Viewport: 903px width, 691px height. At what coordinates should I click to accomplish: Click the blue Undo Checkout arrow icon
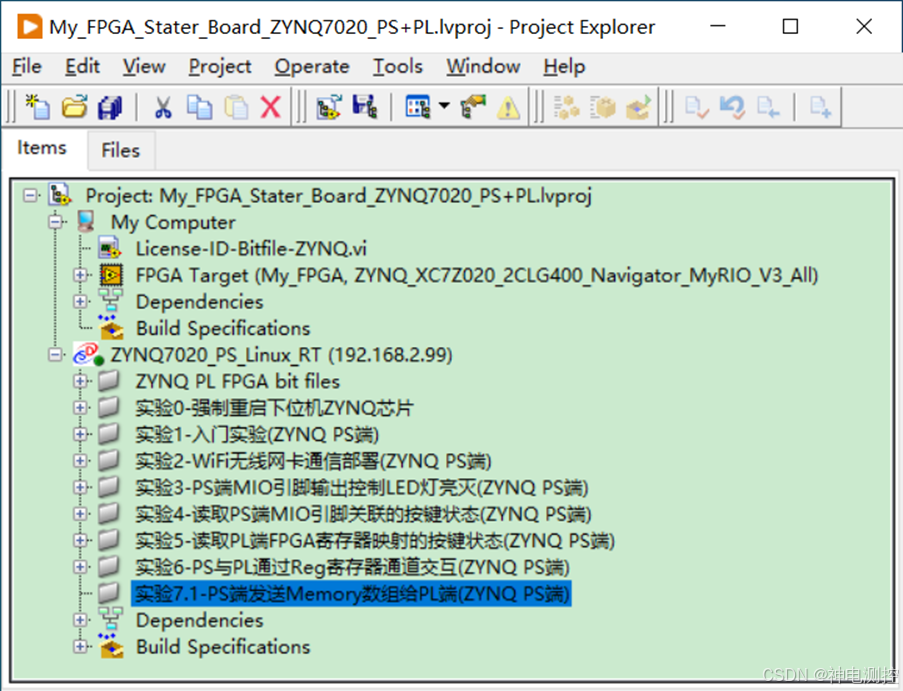click(x=732, y=107)
